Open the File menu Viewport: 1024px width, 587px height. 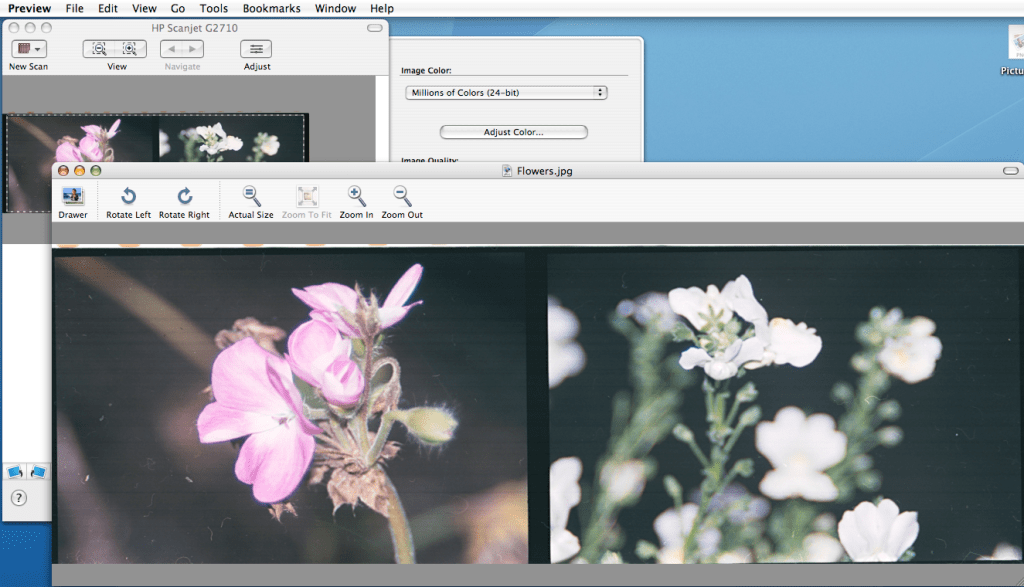[75, 8]
